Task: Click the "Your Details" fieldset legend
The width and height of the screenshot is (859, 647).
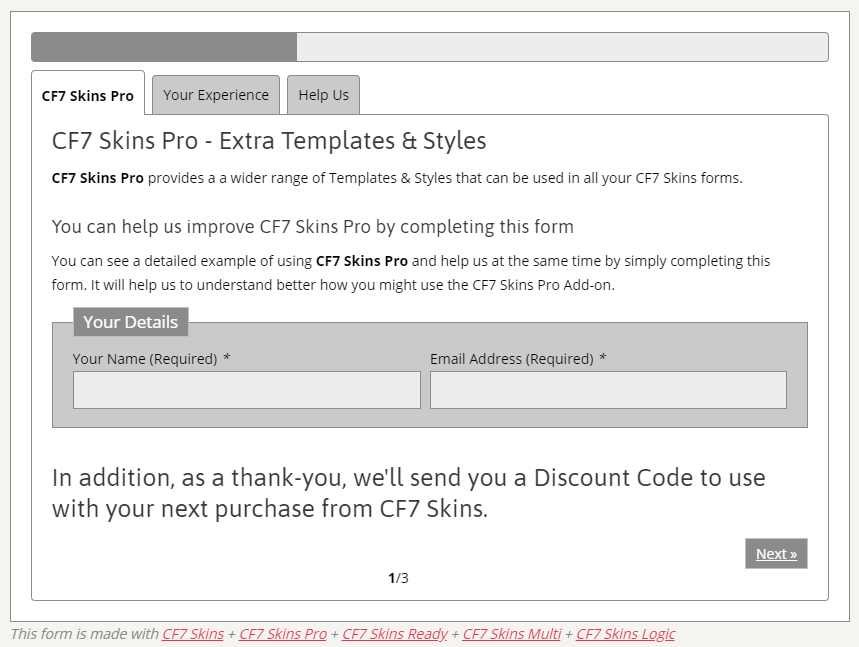Action: click(130, 322)
